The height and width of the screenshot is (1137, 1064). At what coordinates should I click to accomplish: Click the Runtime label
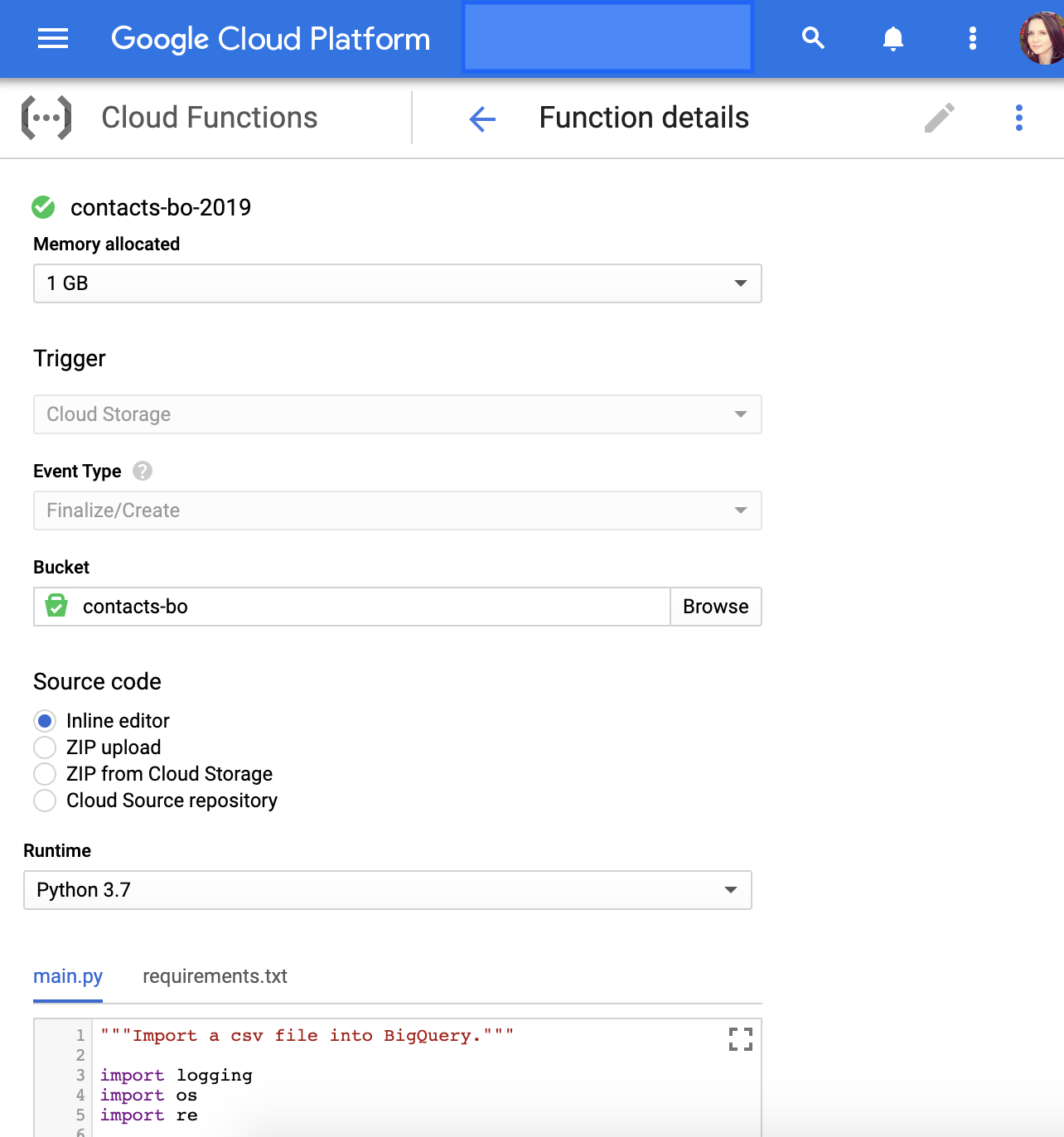pyautogui.click(x=57, y=851)
